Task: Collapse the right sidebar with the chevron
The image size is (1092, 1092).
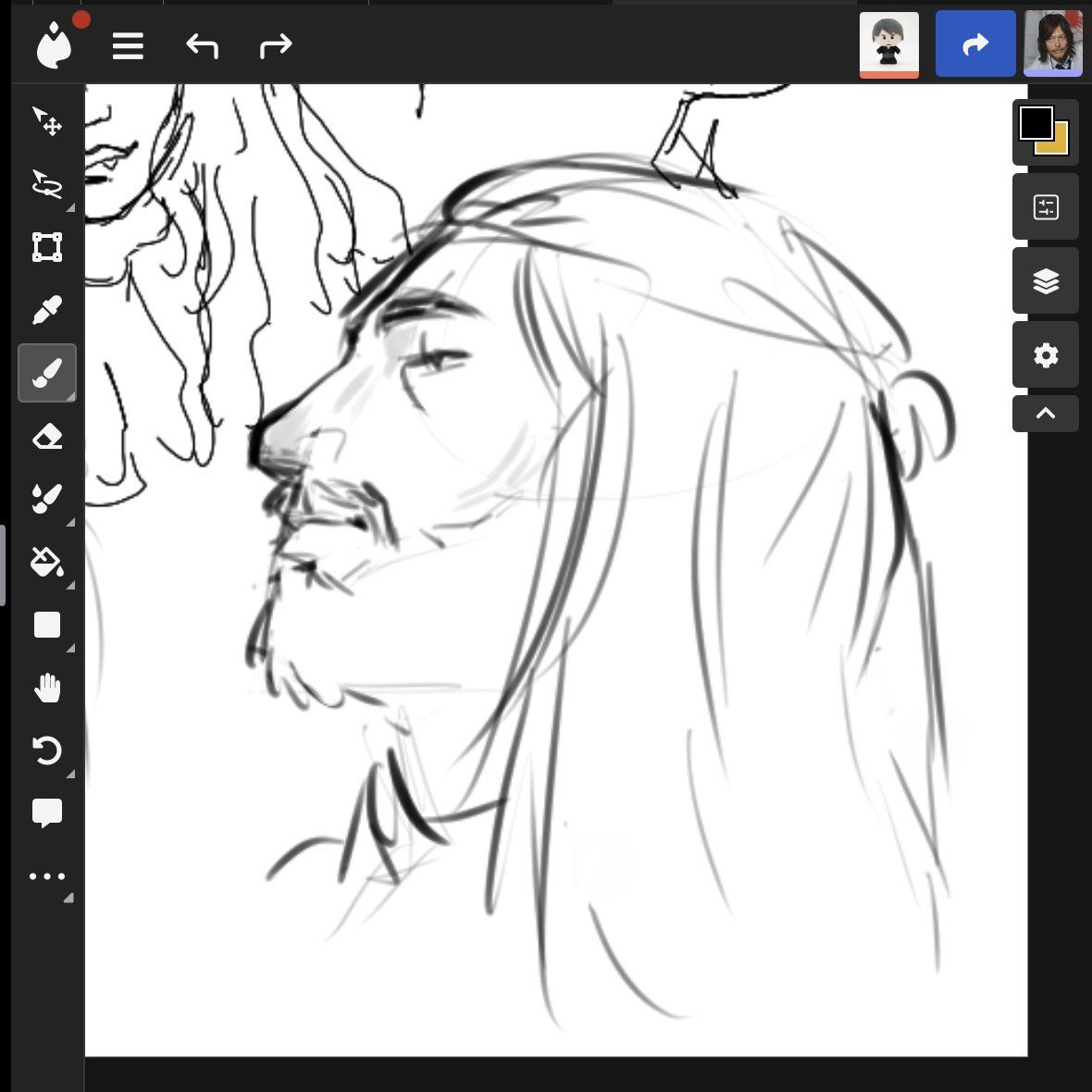Action: (x=1045, y=414)
